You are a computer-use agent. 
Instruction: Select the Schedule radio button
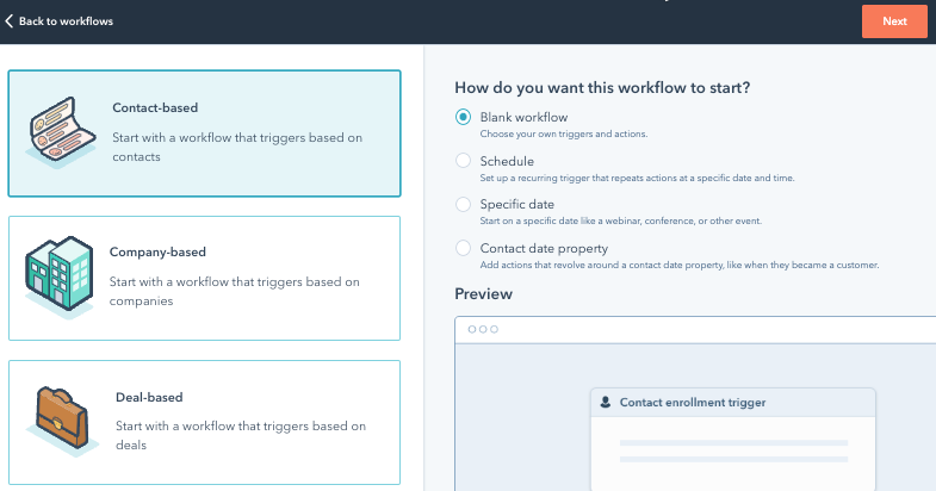463,161
